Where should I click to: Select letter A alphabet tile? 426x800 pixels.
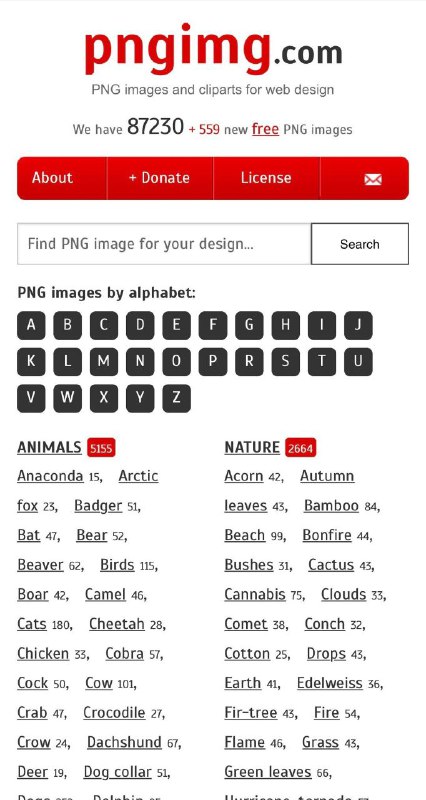(31, 326)
